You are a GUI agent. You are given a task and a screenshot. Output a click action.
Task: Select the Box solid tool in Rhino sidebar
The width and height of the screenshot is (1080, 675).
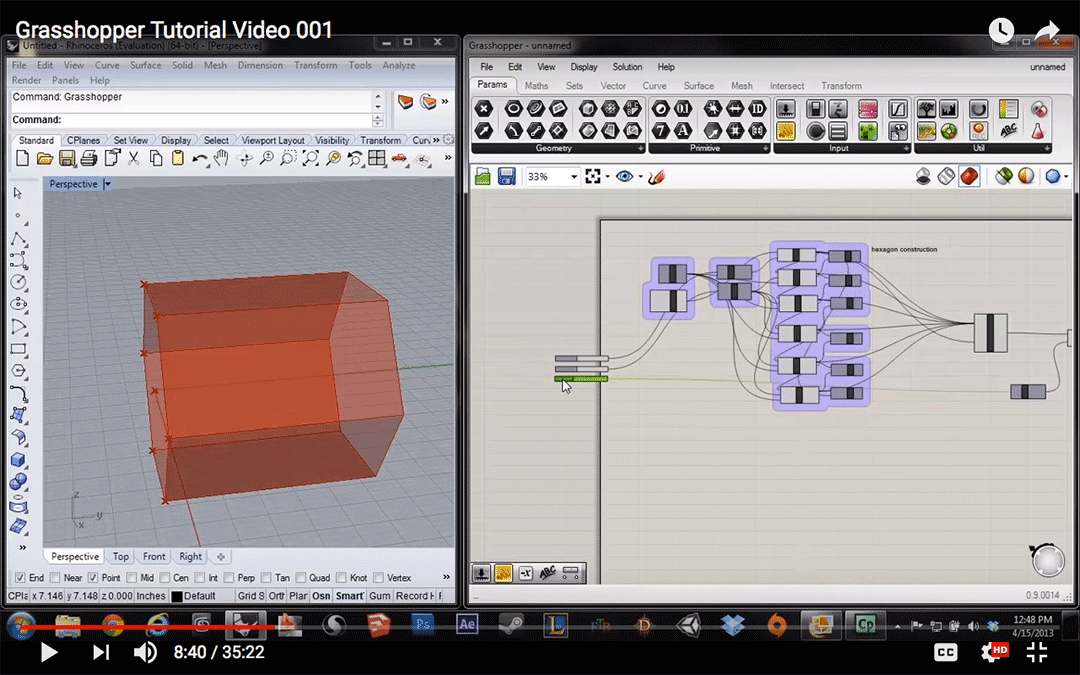coord(19,459)
